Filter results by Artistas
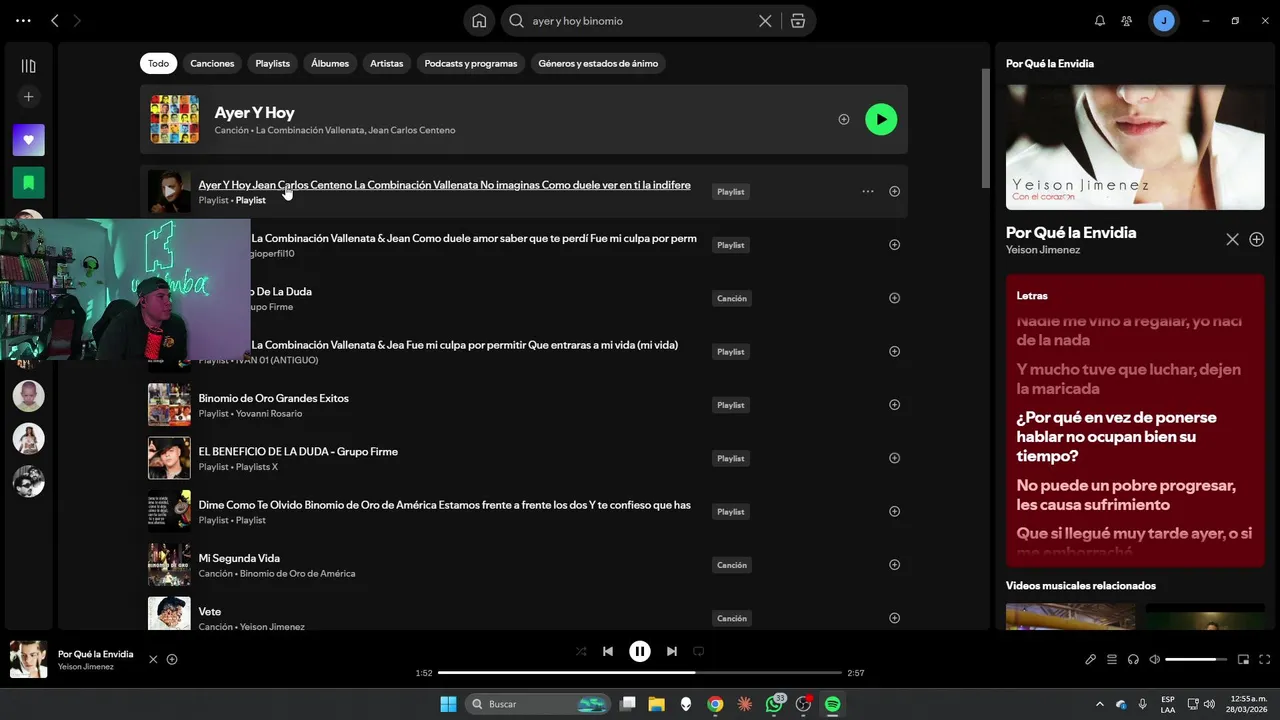This screenshot has width=1280, height=720. 387,63
